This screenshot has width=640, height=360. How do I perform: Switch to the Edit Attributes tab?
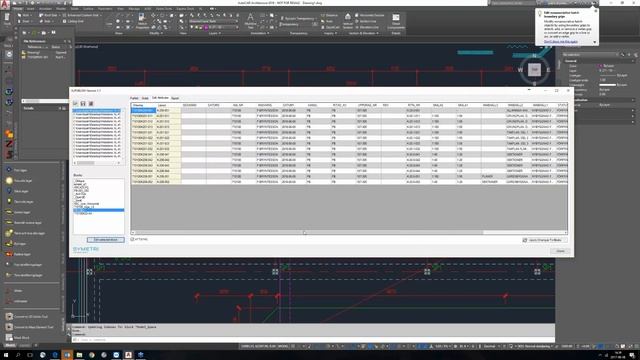[x=160, y=98]
